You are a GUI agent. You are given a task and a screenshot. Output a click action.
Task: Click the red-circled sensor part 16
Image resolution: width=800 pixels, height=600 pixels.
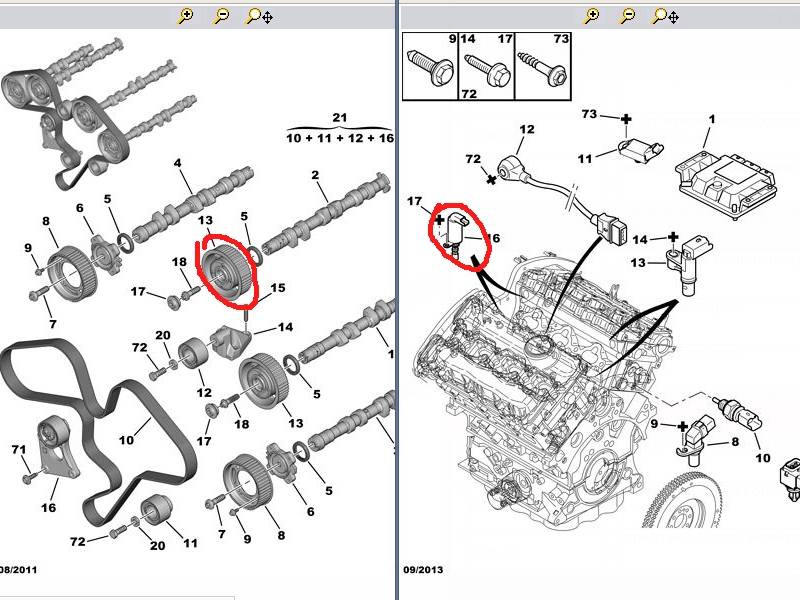(x=458, y=237)
